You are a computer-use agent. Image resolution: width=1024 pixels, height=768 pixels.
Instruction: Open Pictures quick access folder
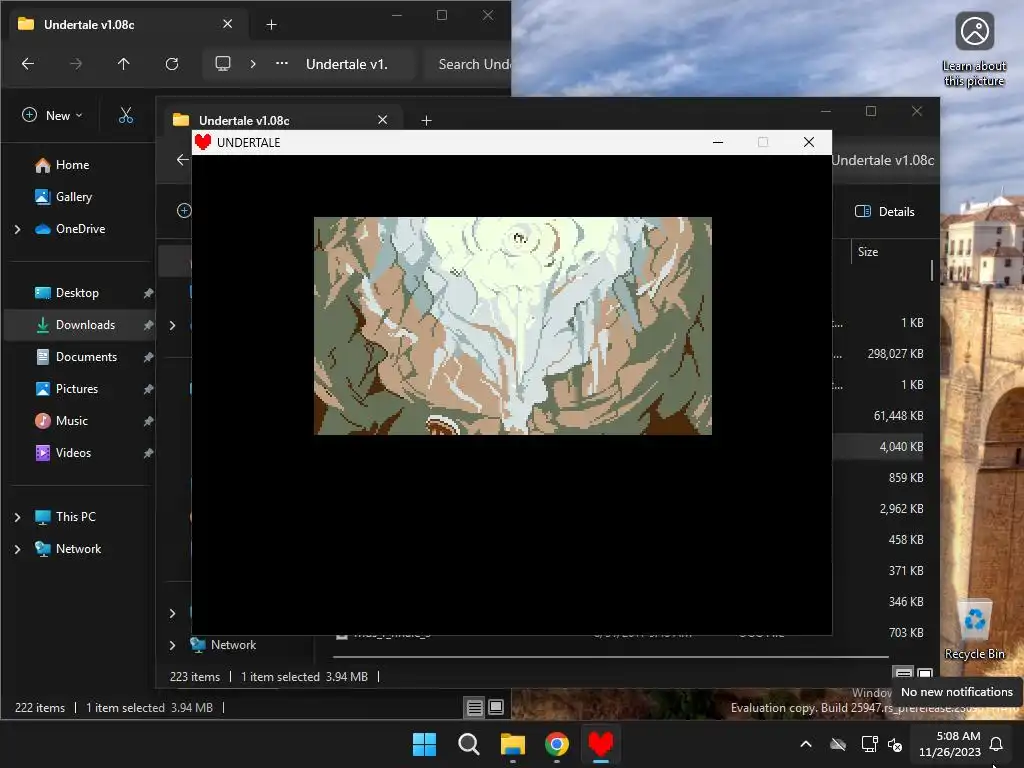tap(76, 389)
